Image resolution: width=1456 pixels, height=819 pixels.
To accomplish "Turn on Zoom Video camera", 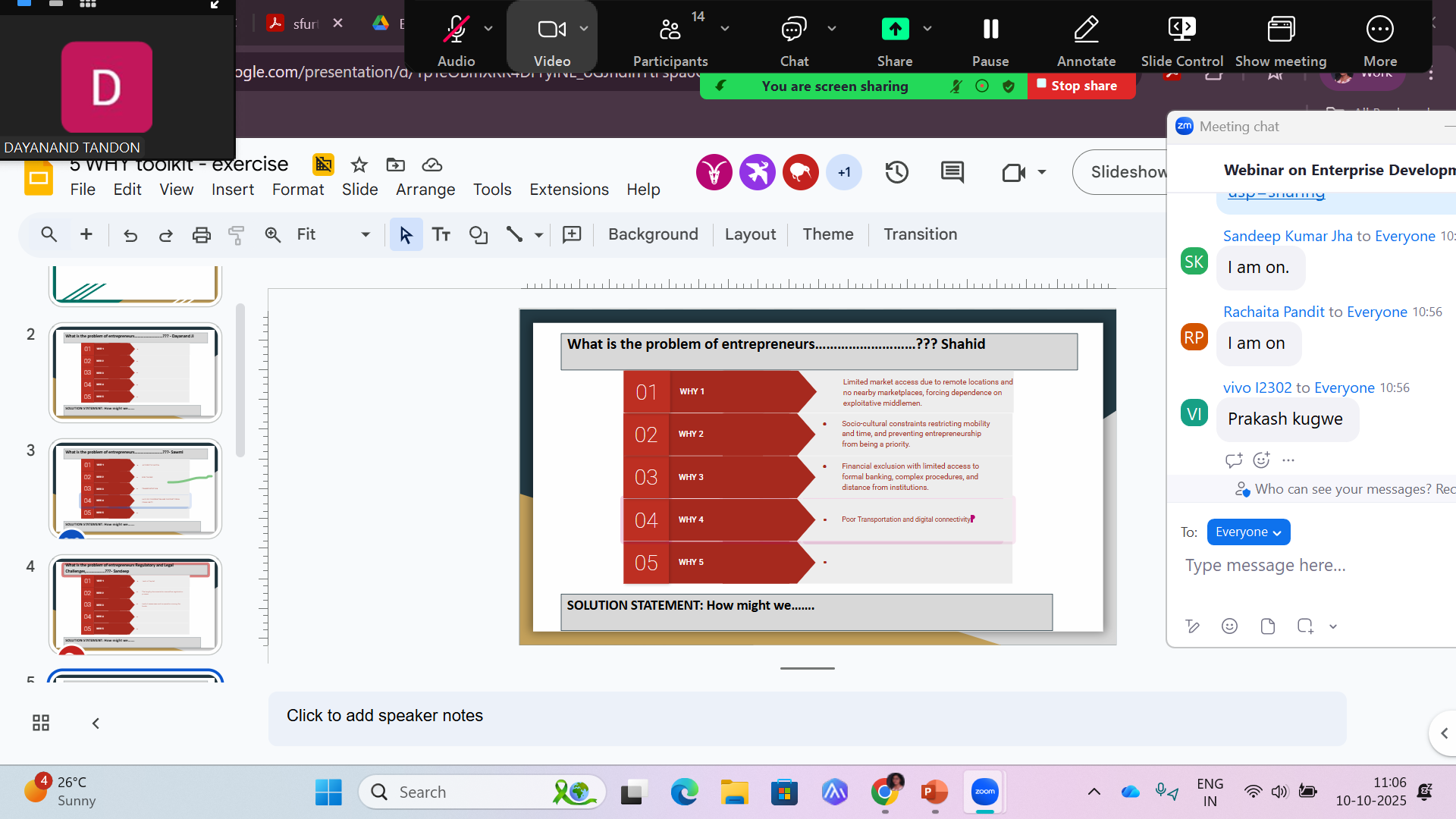I will [551, 30].
